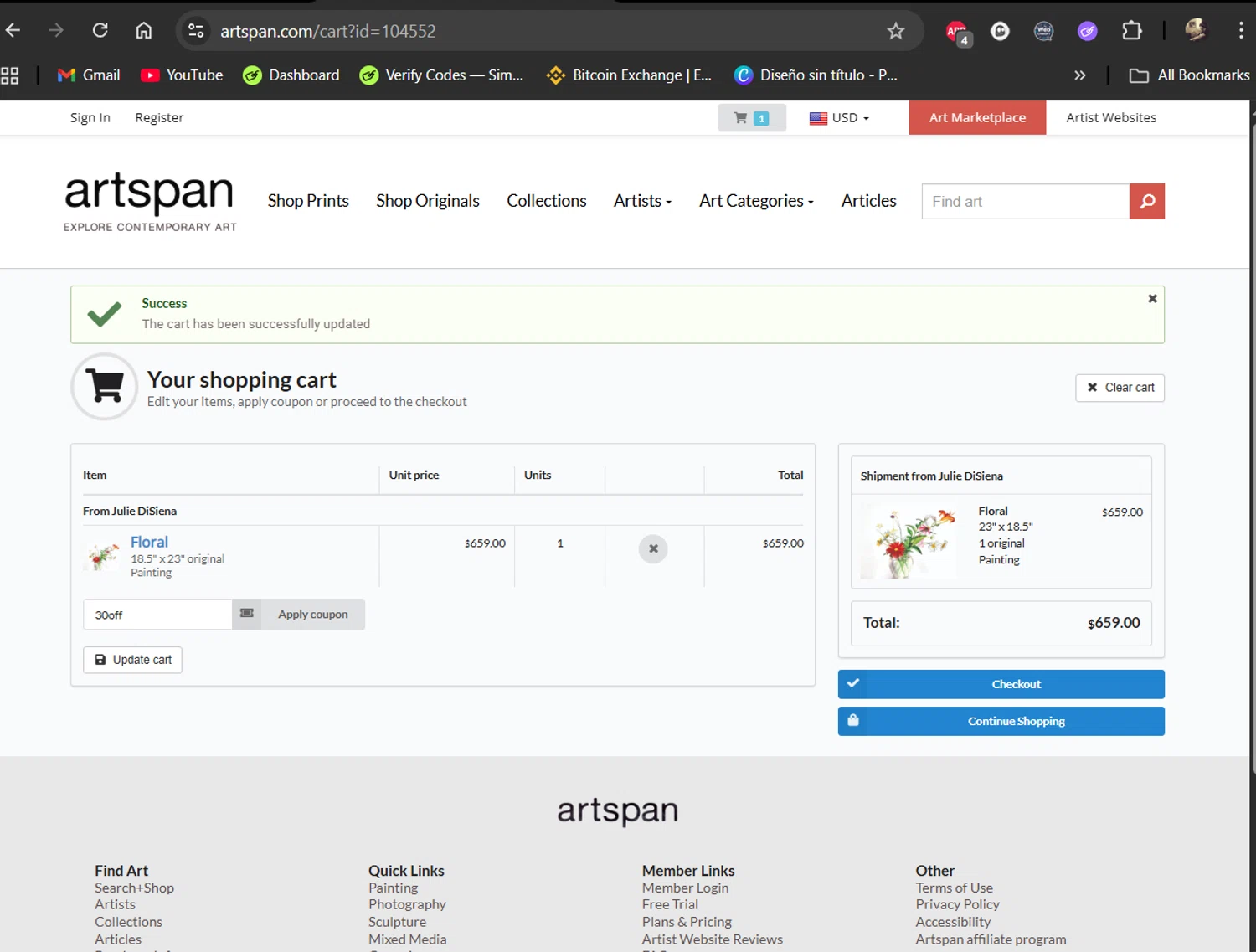The height and width of the screenshot is (952, 1256).
Task: Open the USD currency dropdown
Action: (840, 118)
